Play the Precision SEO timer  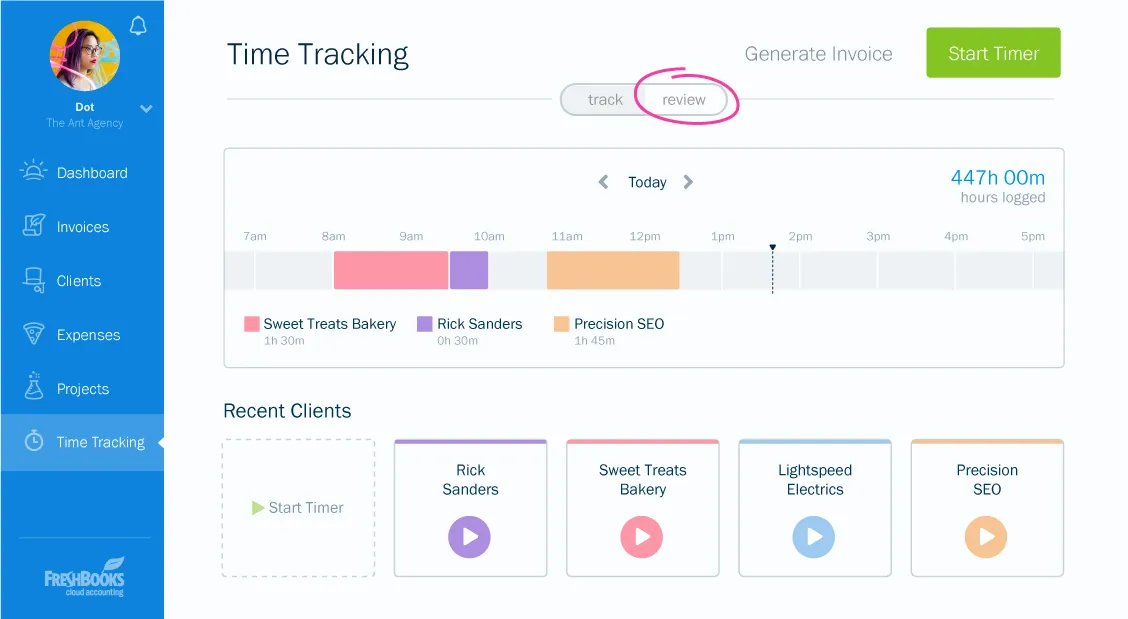click(986, 537)
